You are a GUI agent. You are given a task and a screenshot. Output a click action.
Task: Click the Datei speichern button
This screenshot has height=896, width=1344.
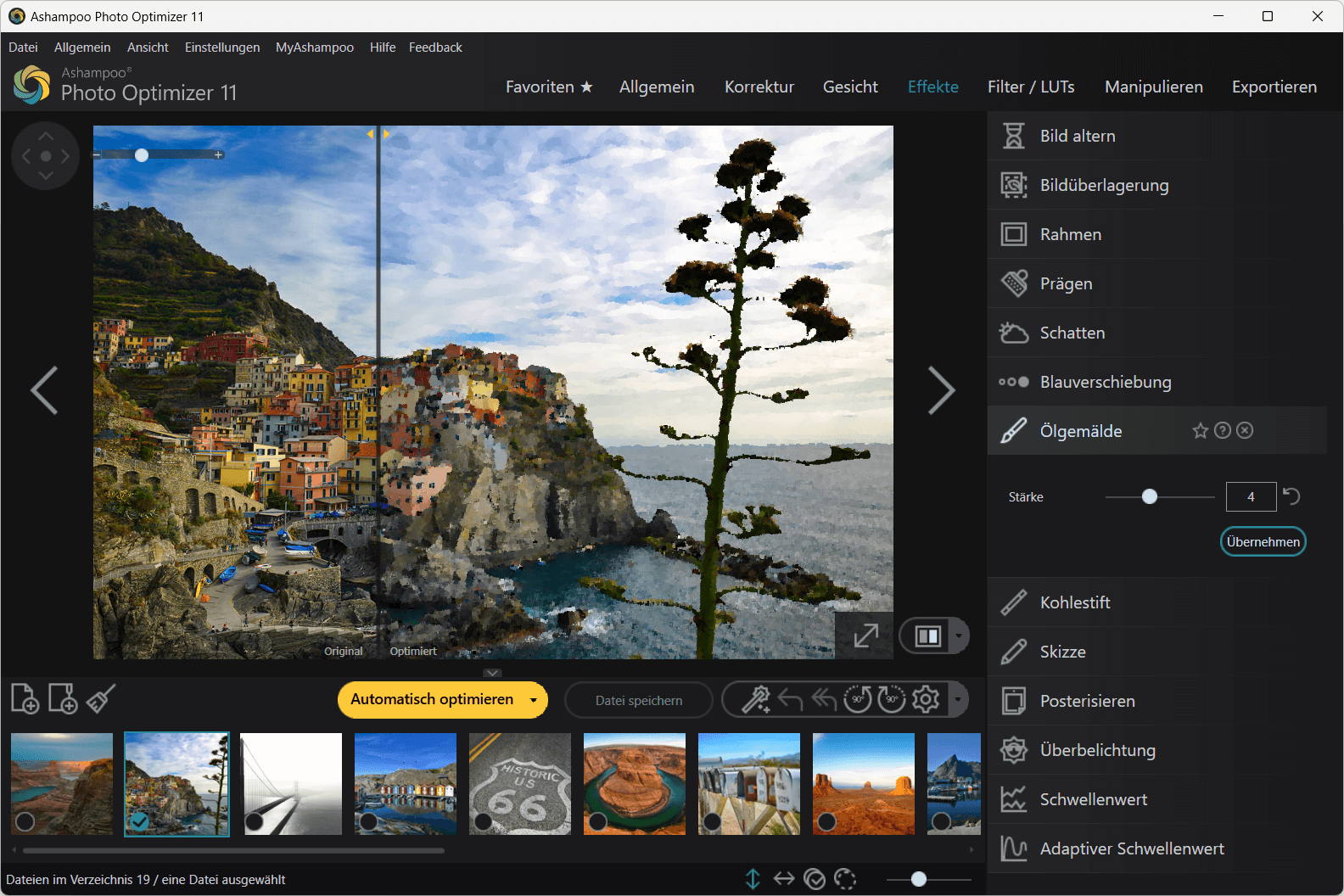638,701
